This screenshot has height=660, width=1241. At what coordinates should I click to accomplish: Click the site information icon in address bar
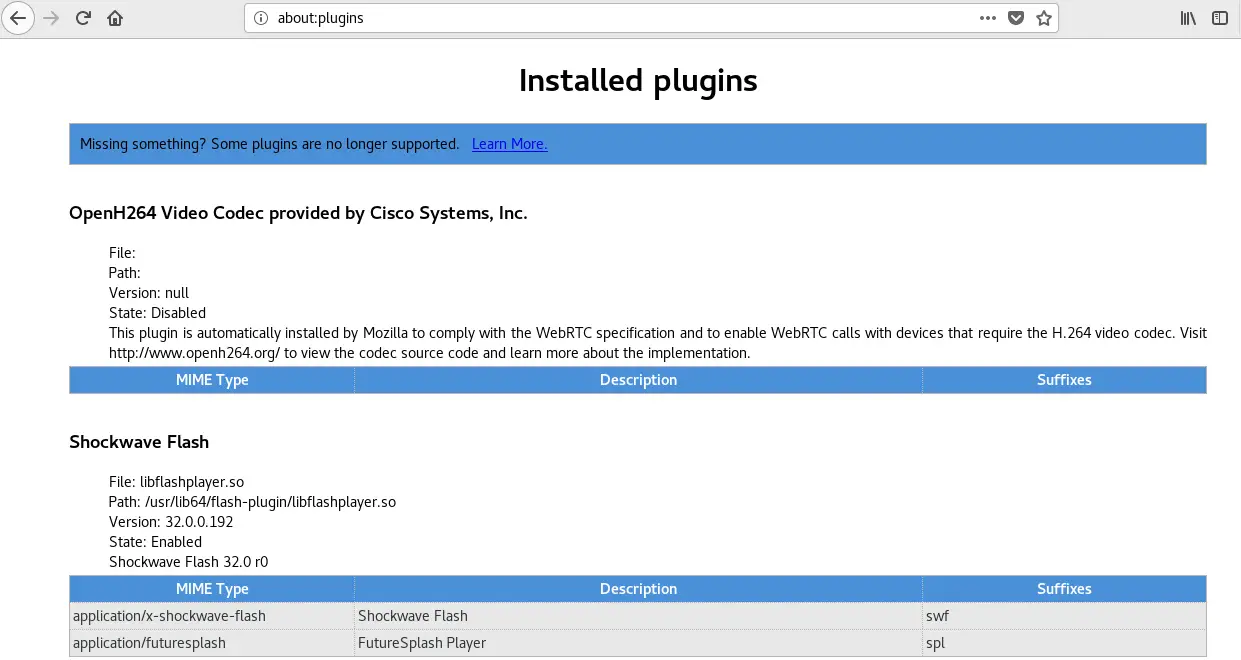pos(261,17)
